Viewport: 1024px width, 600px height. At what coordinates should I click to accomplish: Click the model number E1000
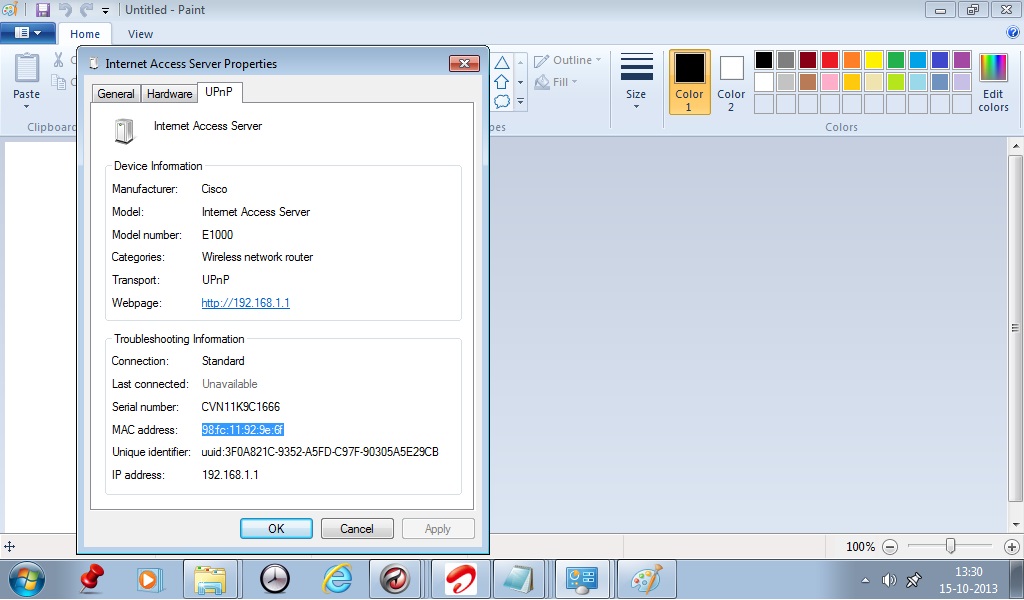click(217, 234)
